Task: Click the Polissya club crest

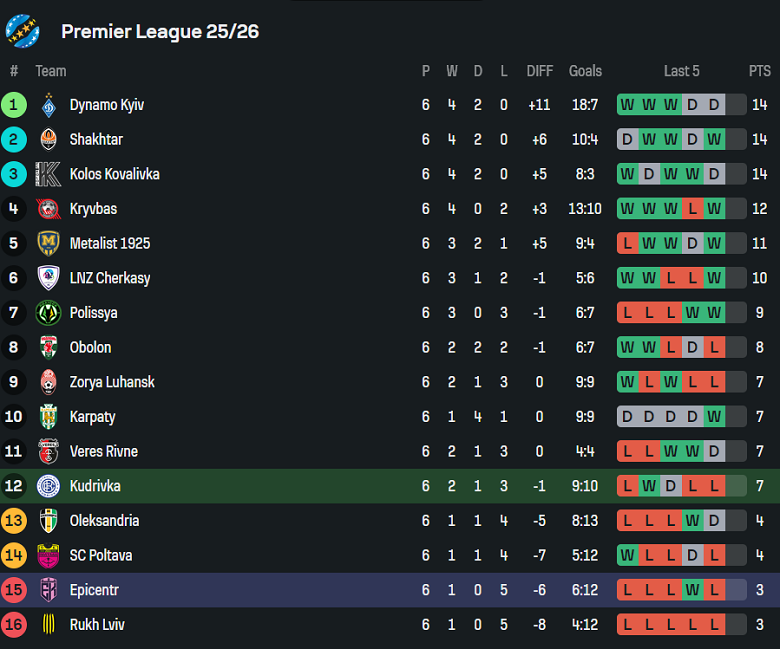Action: pyautogui.click(x=48, y=313)
